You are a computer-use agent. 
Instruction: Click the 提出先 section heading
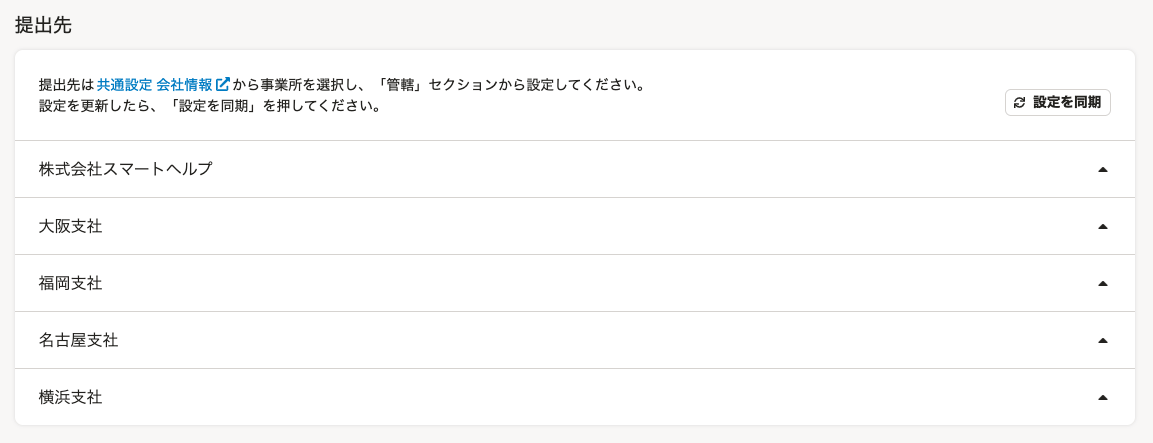[43, 24]
